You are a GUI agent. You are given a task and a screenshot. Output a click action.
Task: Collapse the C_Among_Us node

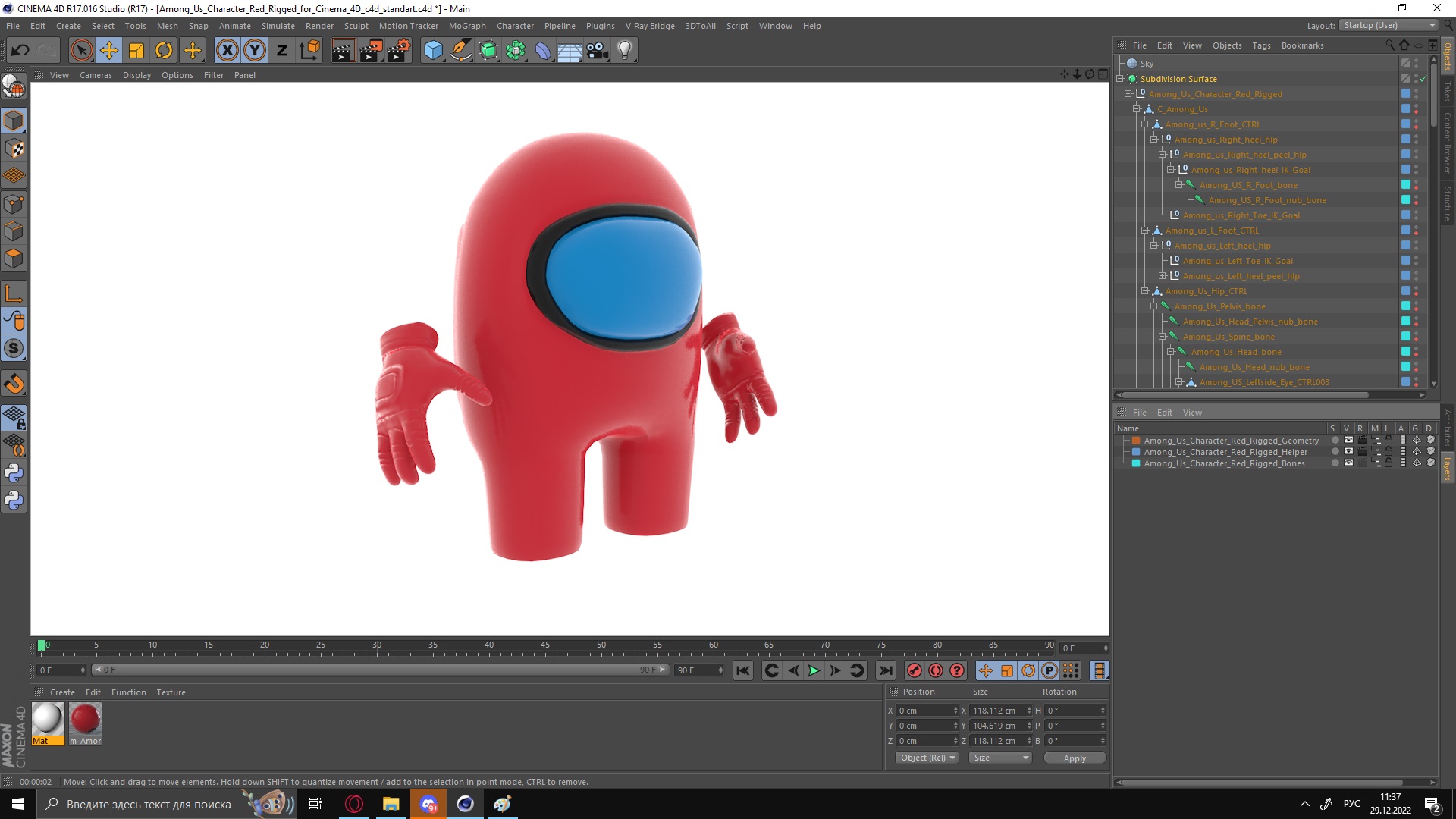[1137, 109]
